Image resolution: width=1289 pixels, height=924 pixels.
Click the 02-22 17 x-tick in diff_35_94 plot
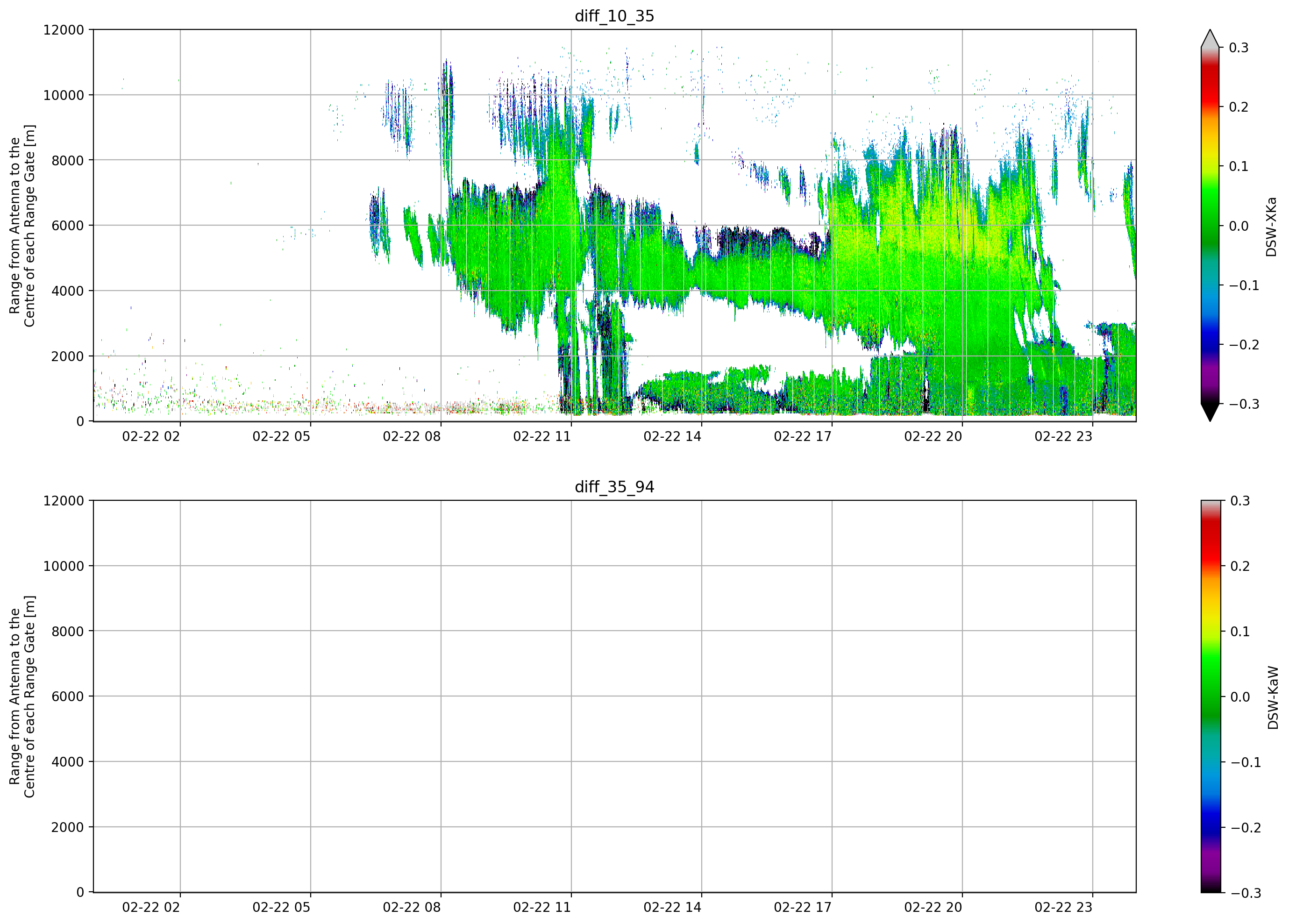pyautogui.click(x=803, y=908)
